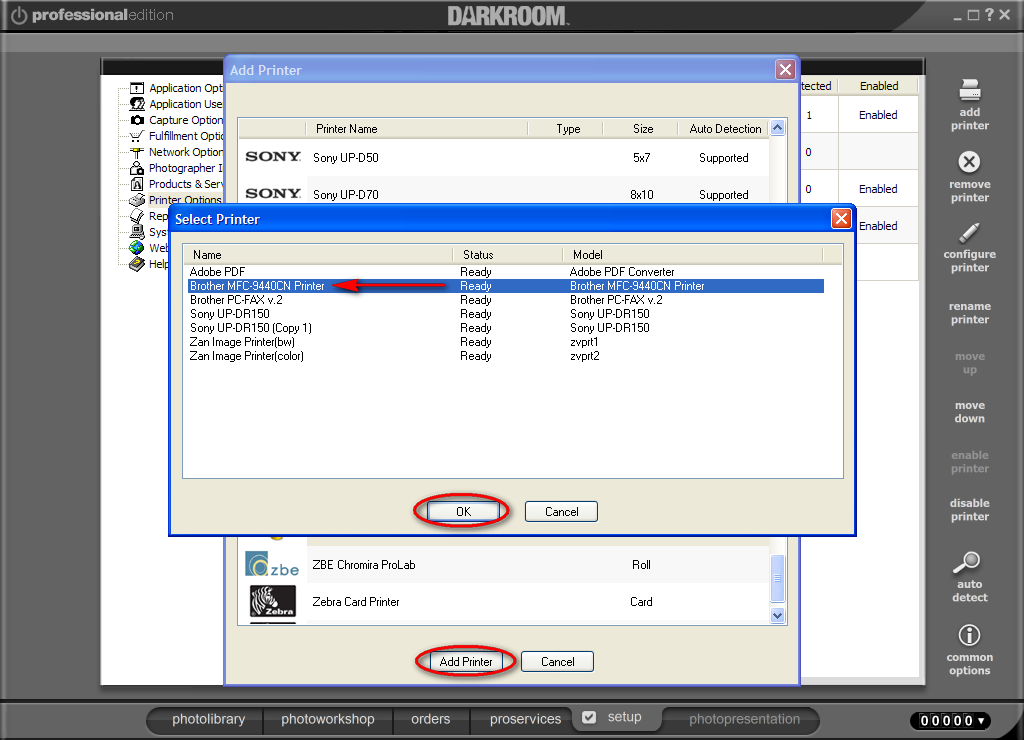Sort by Model column header
The width and height of the screenshot is (1024, 740).
pyautogui.click(x=692, y=255)
